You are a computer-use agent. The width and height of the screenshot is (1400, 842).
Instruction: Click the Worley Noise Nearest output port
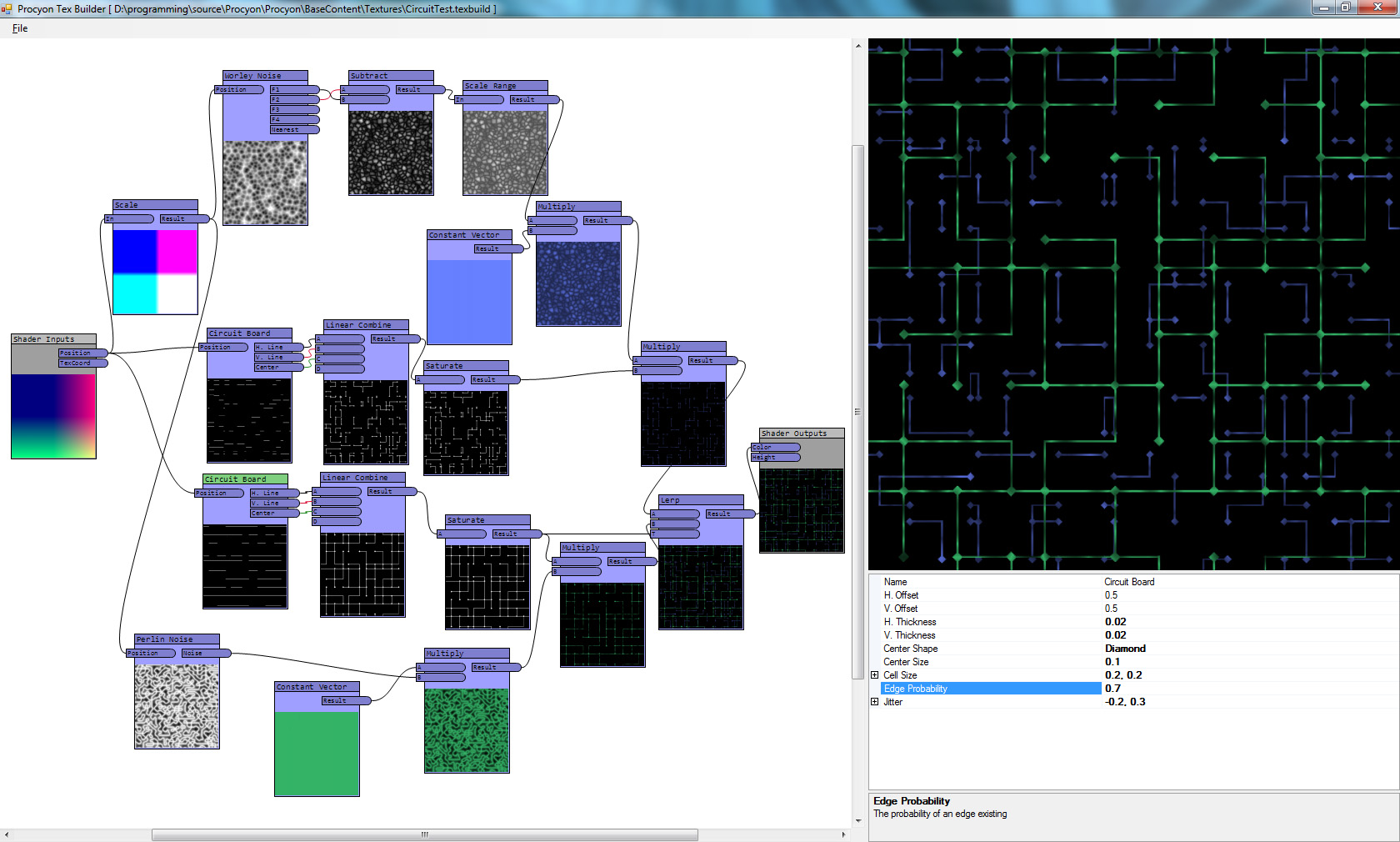click(294, 130)
